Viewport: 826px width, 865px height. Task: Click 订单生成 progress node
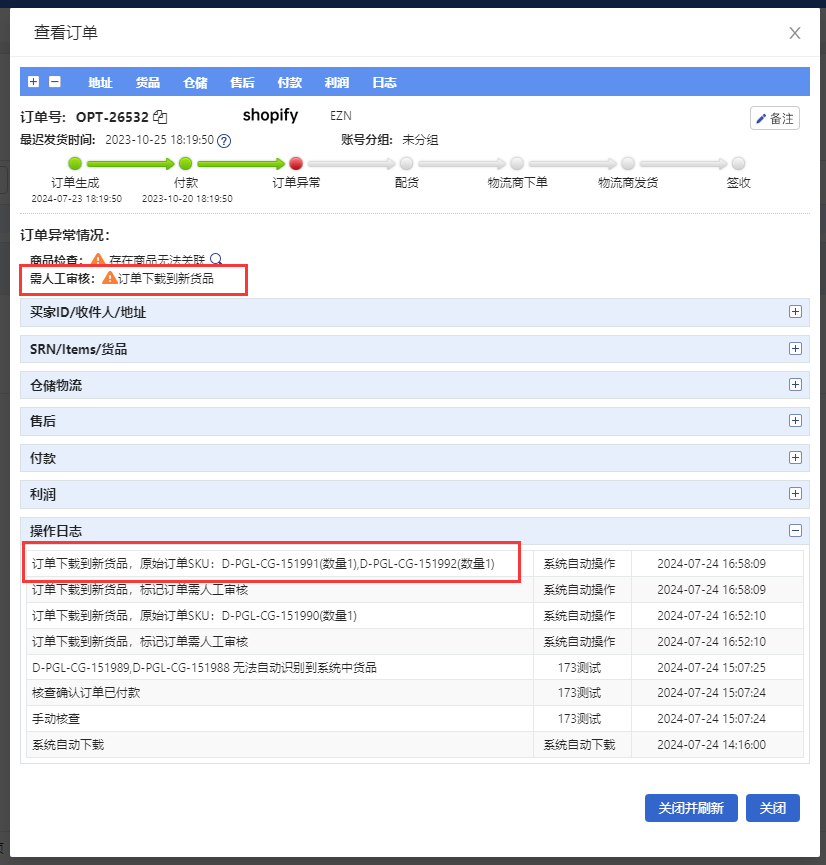(x=75, y=163)
